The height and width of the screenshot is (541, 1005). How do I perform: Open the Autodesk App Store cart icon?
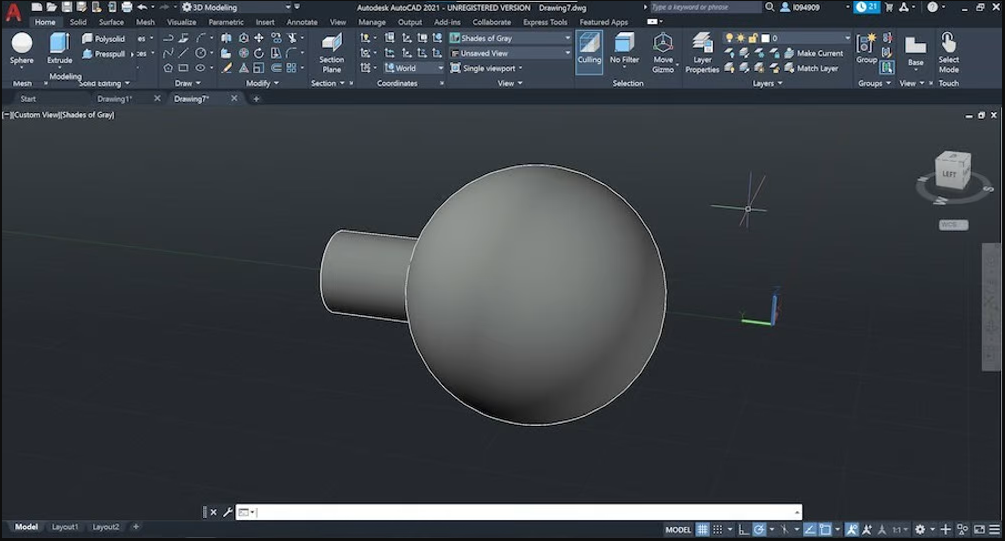[x=889, y=7]
